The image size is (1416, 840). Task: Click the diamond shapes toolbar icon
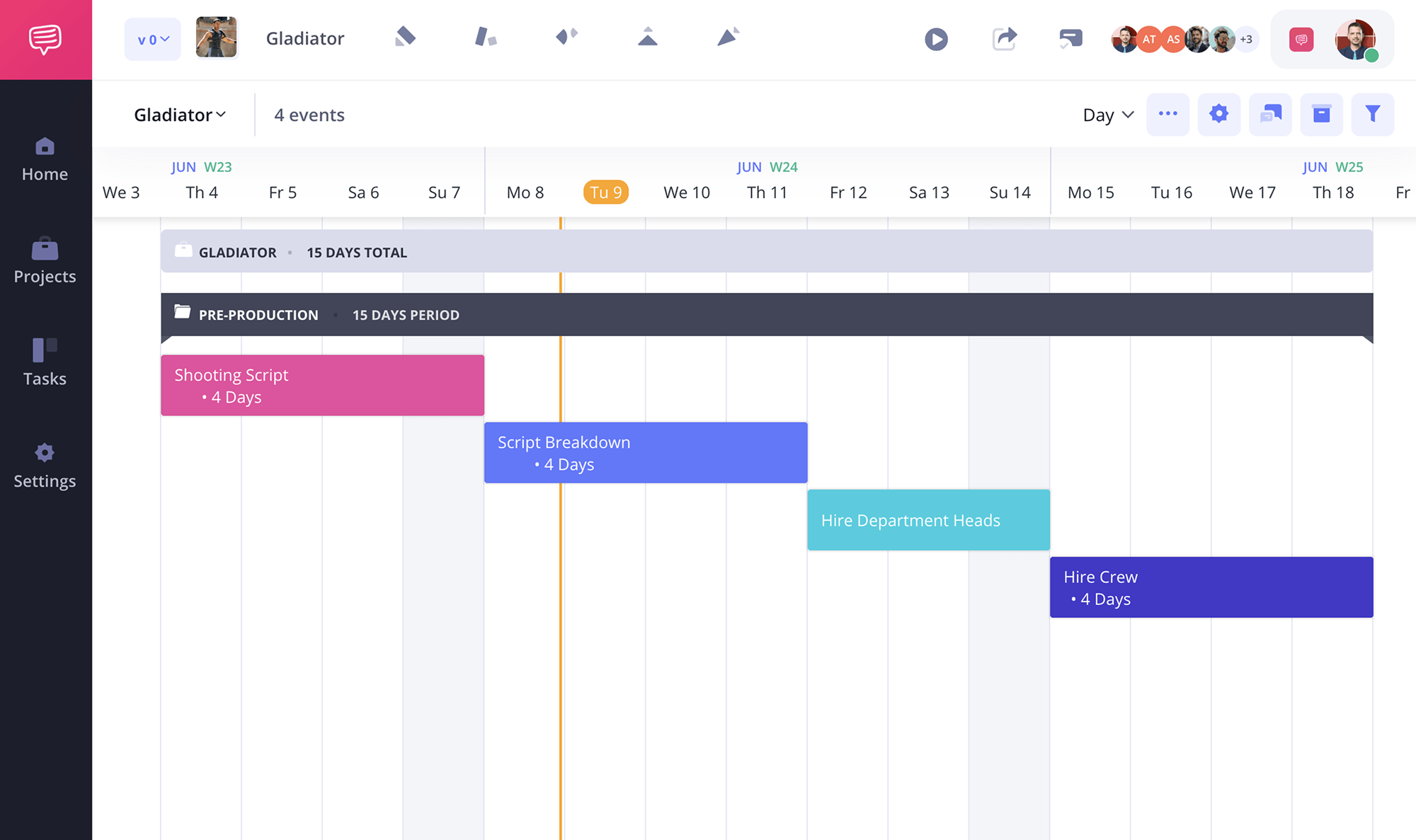pos(566,37)
